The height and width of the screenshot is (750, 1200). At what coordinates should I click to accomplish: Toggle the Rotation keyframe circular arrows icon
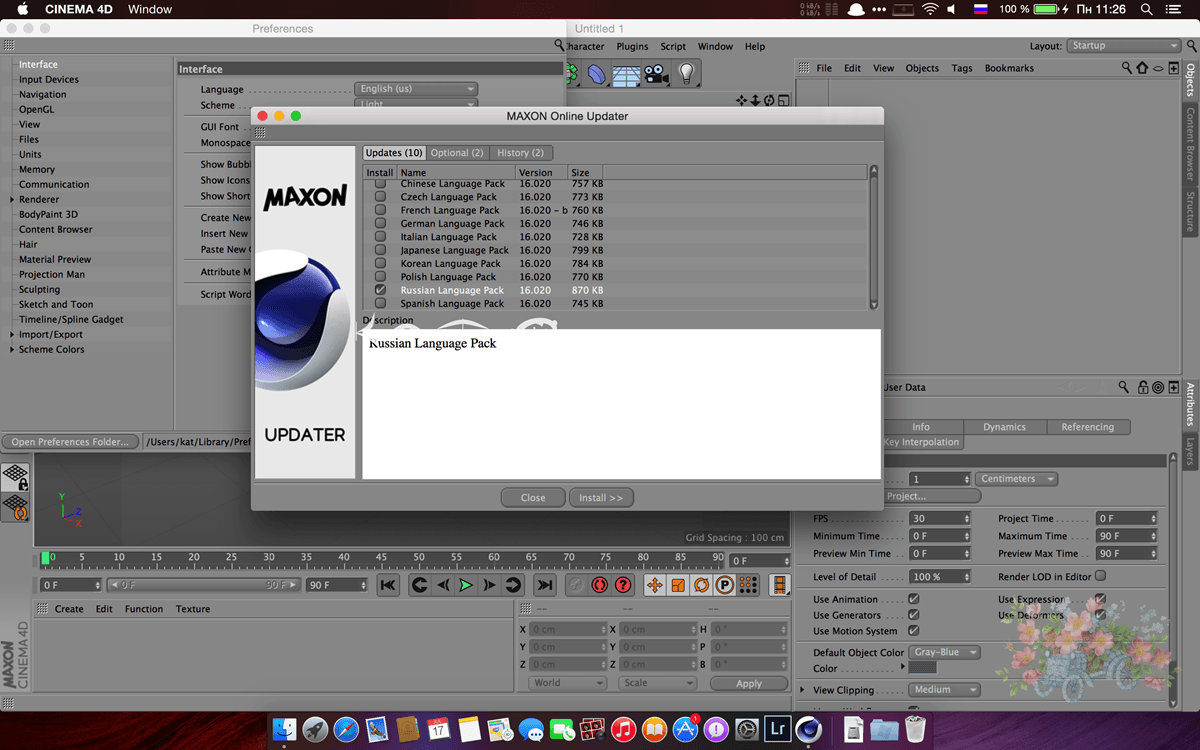[x=701, y=585]
